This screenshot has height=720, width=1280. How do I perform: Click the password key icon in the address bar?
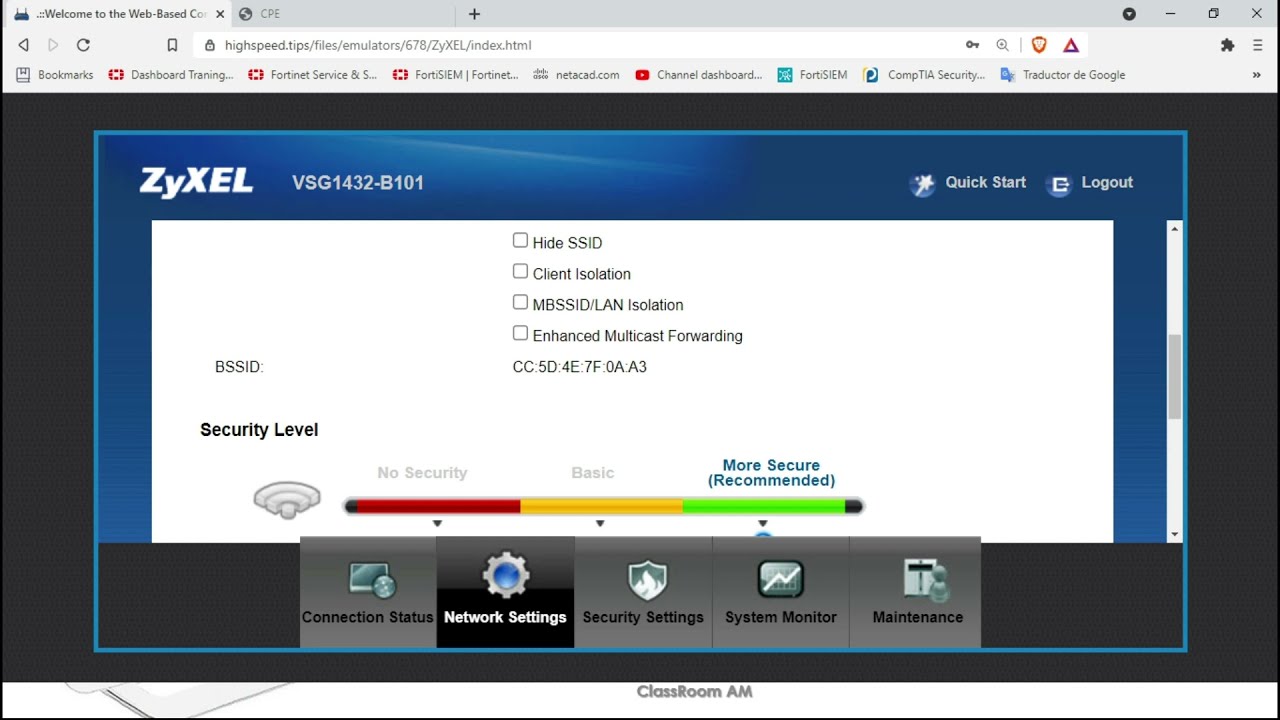[972, 45]
